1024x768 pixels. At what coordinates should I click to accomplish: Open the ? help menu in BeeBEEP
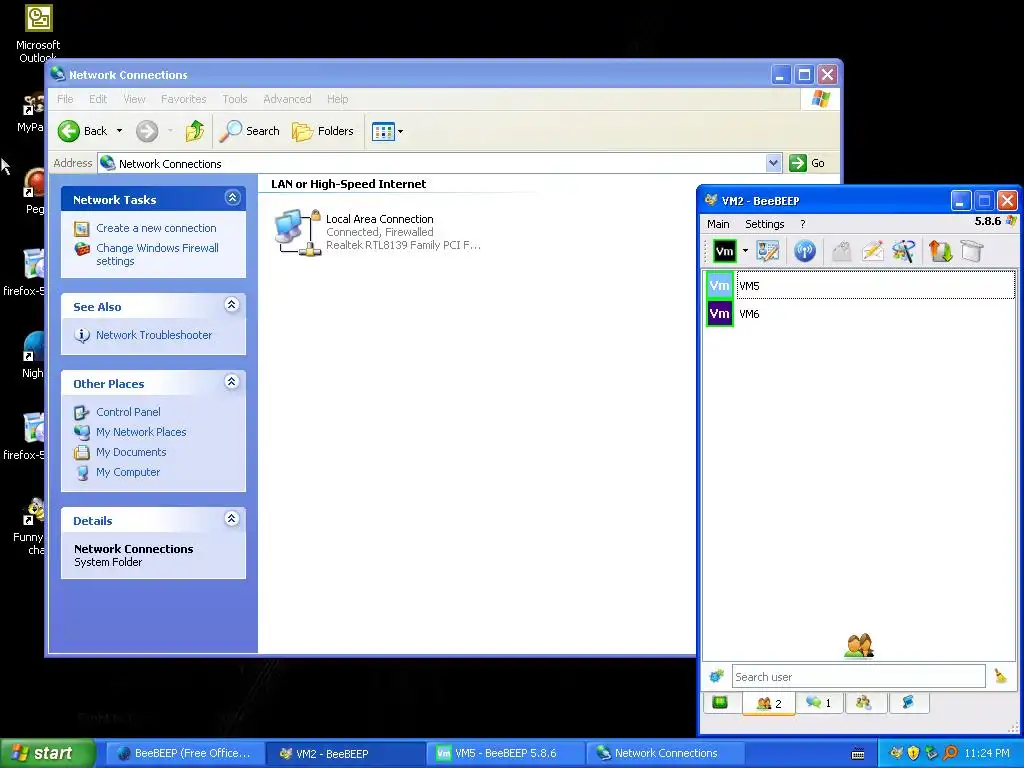803,224
